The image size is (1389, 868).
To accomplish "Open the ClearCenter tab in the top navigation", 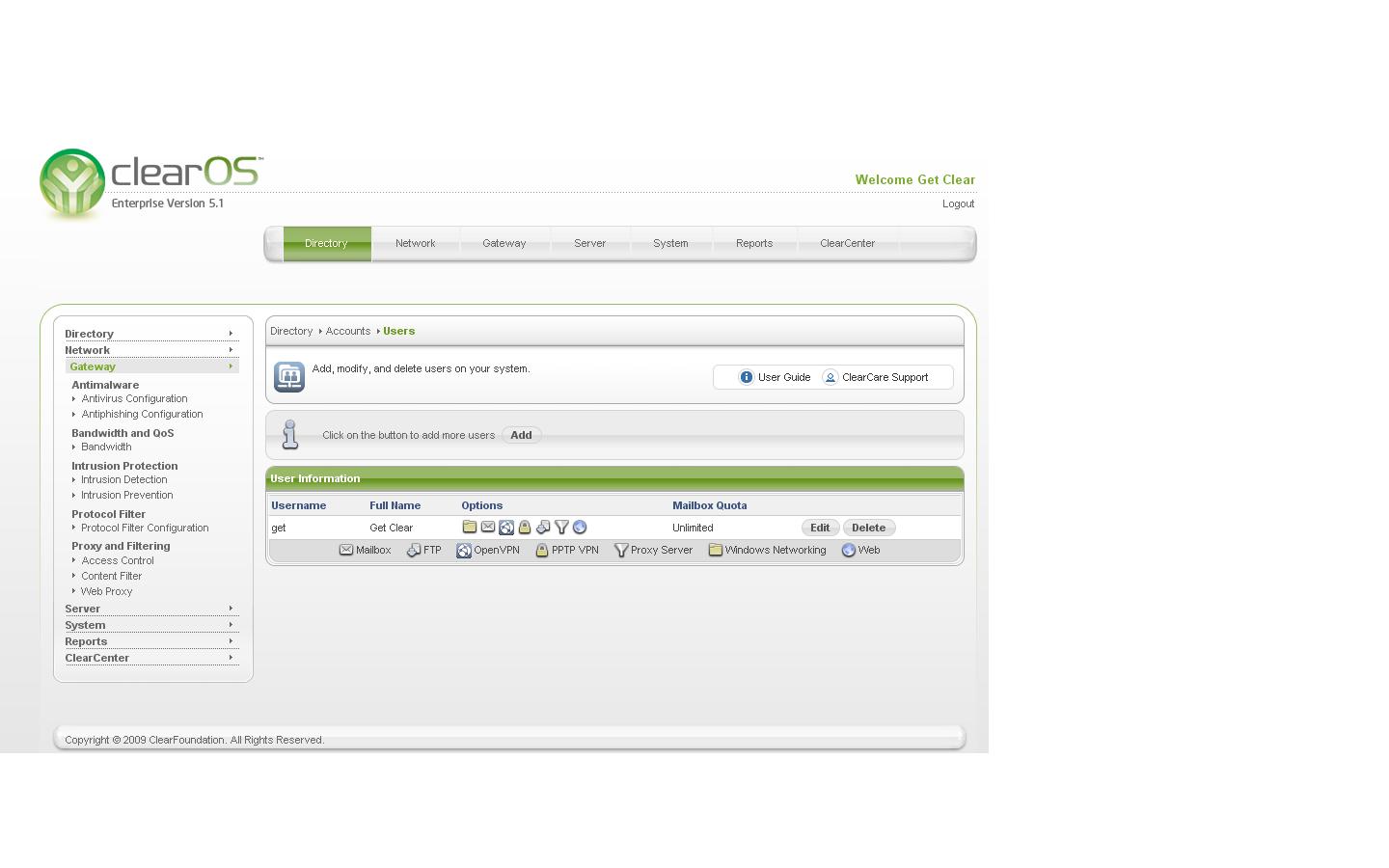I will (848, 243).
